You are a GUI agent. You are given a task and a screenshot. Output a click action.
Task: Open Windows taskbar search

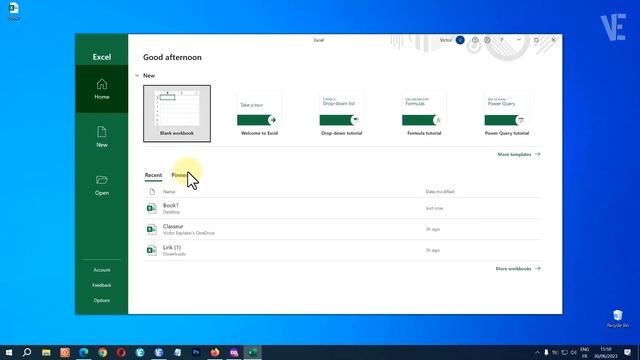(27, 352)
